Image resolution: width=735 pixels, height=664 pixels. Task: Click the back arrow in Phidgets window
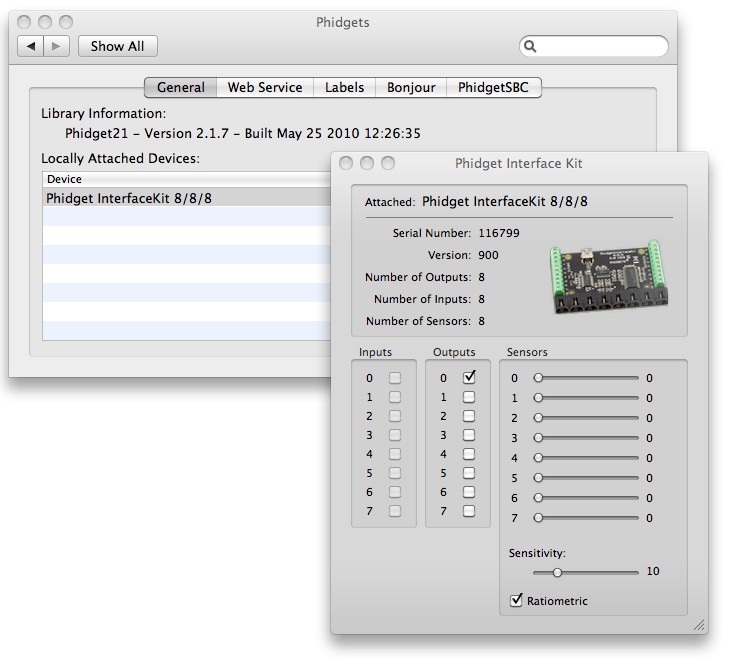[31, 46]
